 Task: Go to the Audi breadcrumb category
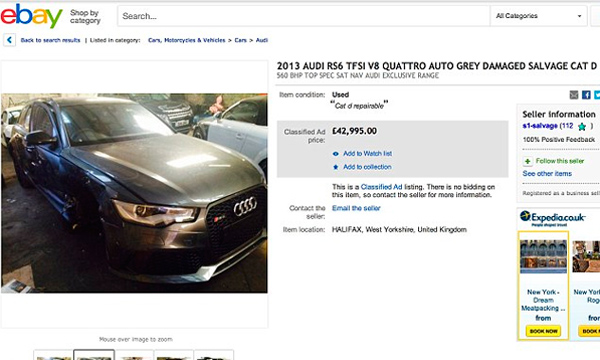tap(262, 40)
